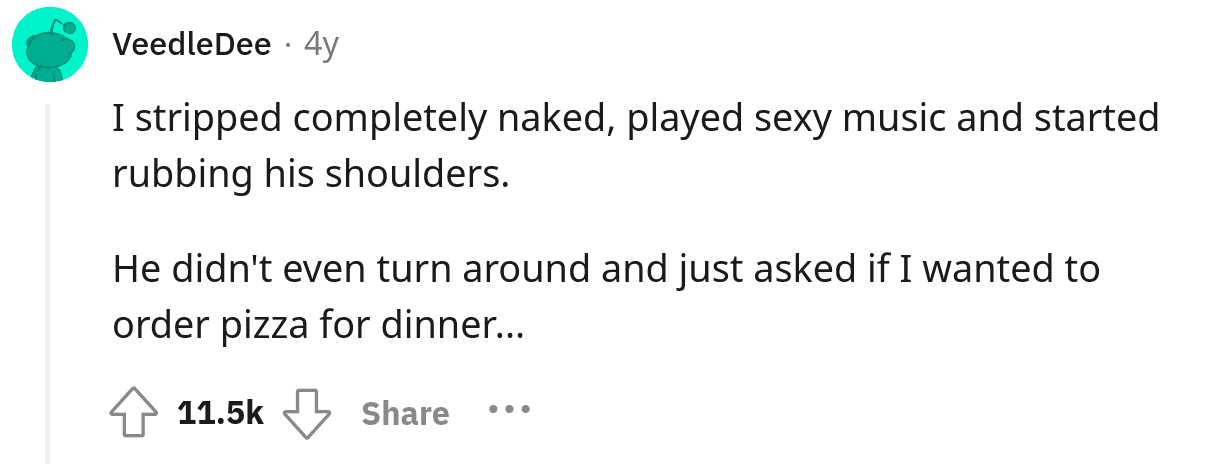The height and width of the screenshot is (464, 1208).
Task: Open the 4y timestamp permalink
Action: pyautogui.click(x=321, y=46)
